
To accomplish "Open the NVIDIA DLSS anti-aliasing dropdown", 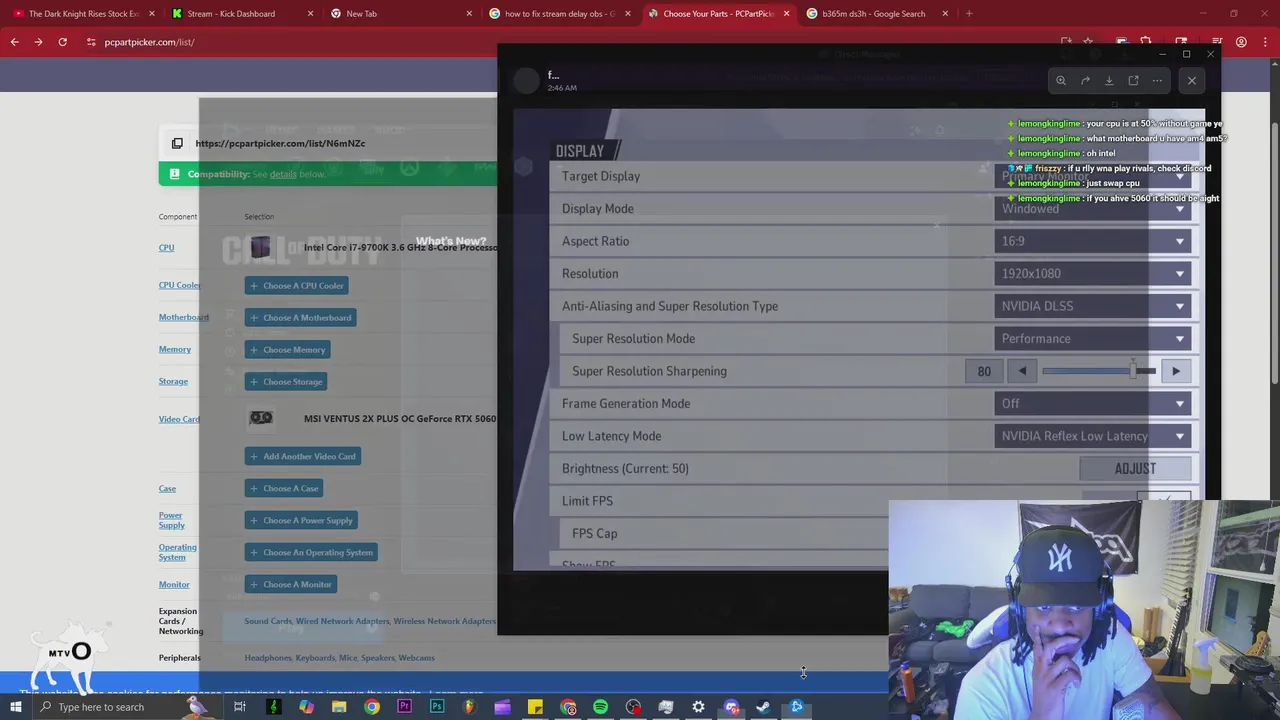I will coord(1093,306).
